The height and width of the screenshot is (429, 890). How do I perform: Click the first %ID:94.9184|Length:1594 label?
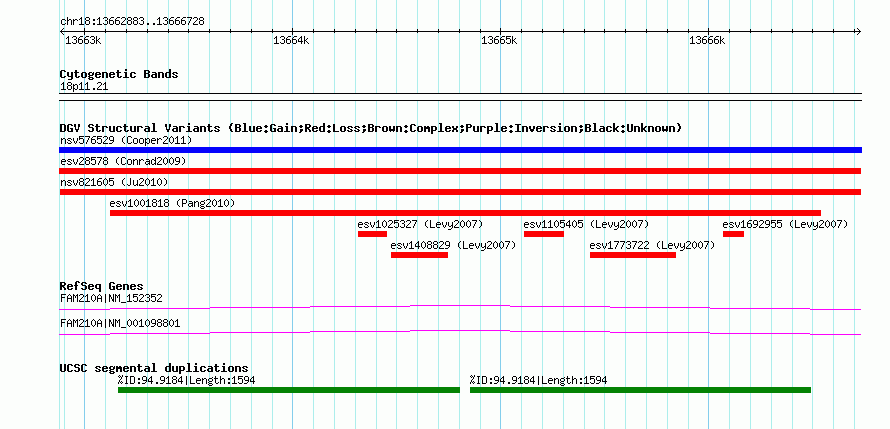tap(187, 380)
